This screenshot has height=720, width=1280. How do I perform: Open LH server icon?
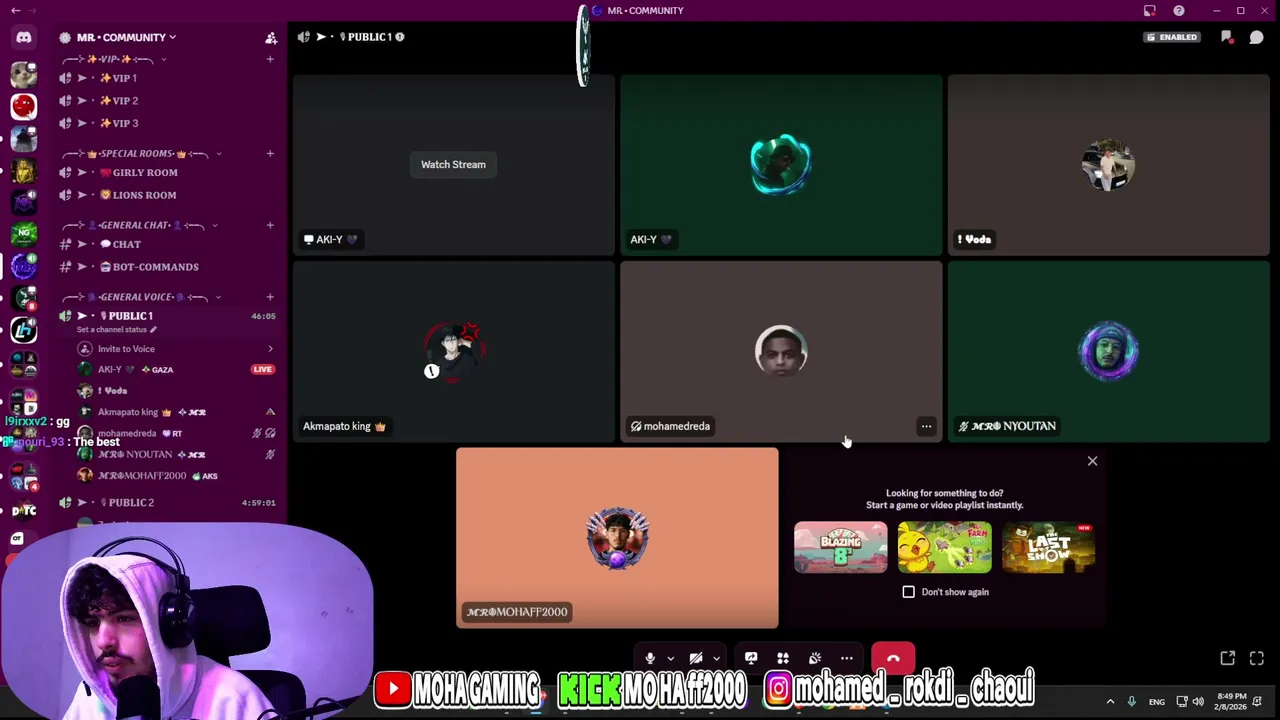(x=24, y=330)
